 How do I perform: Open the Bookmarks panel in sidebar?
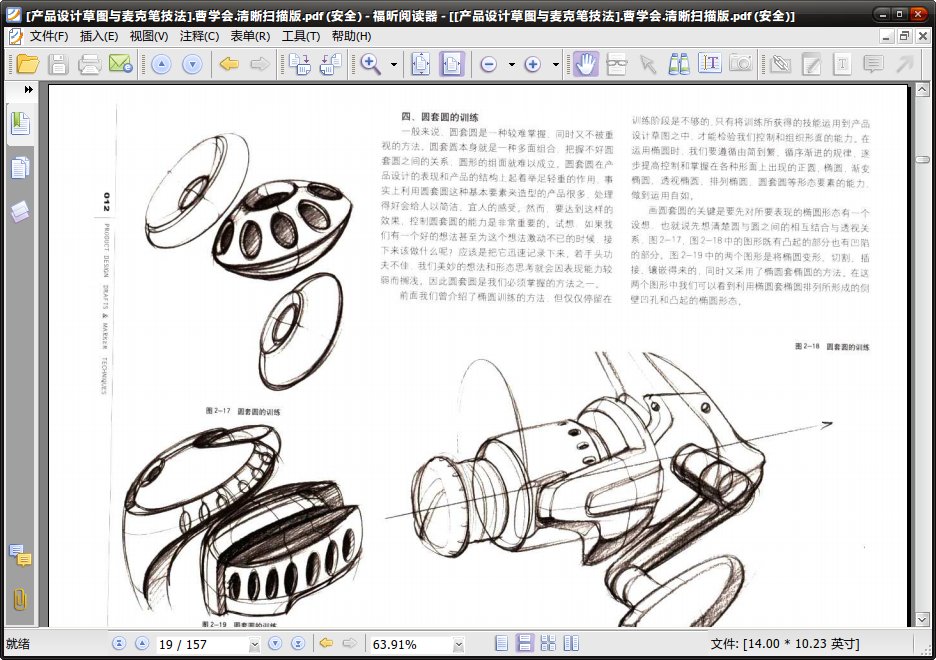coord(20,124)
